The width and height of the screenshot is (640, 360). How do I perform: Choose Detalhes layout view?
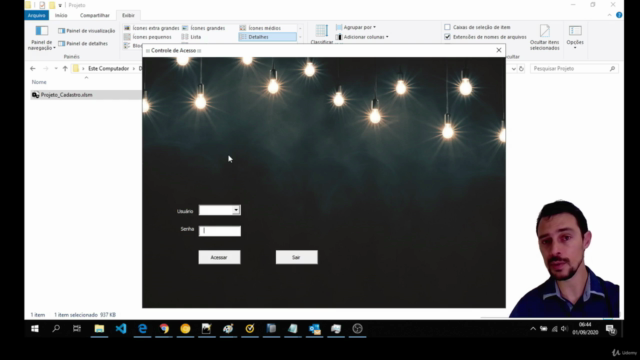click(x=267, y=37)
